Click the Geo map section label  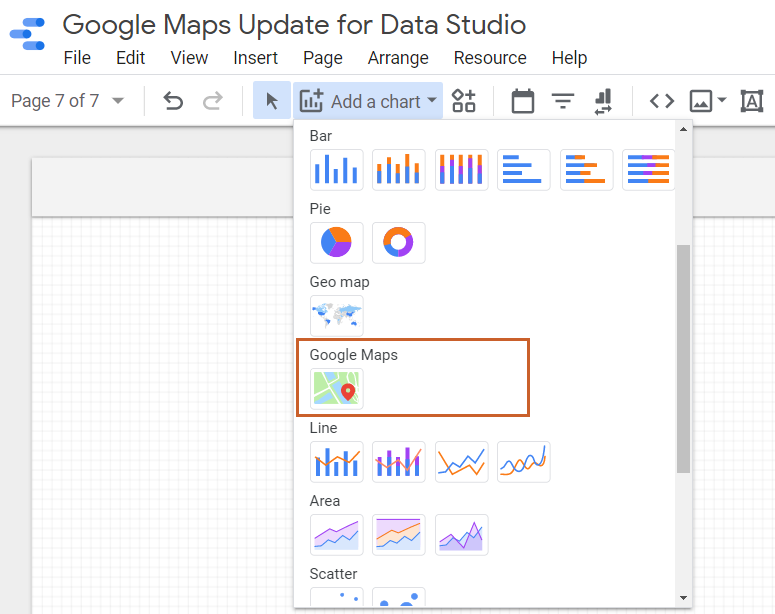coord(340,282)
